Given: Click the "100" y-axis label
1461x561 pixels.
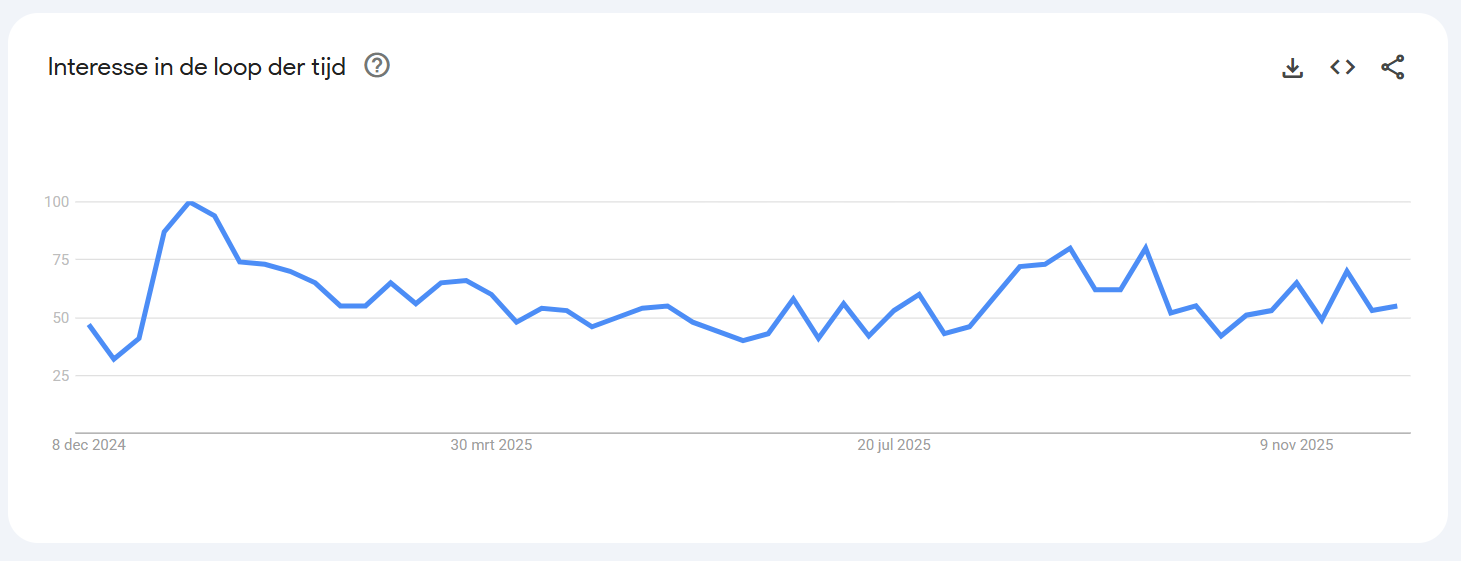Looking at the screenshot, I should pos(57,202).
